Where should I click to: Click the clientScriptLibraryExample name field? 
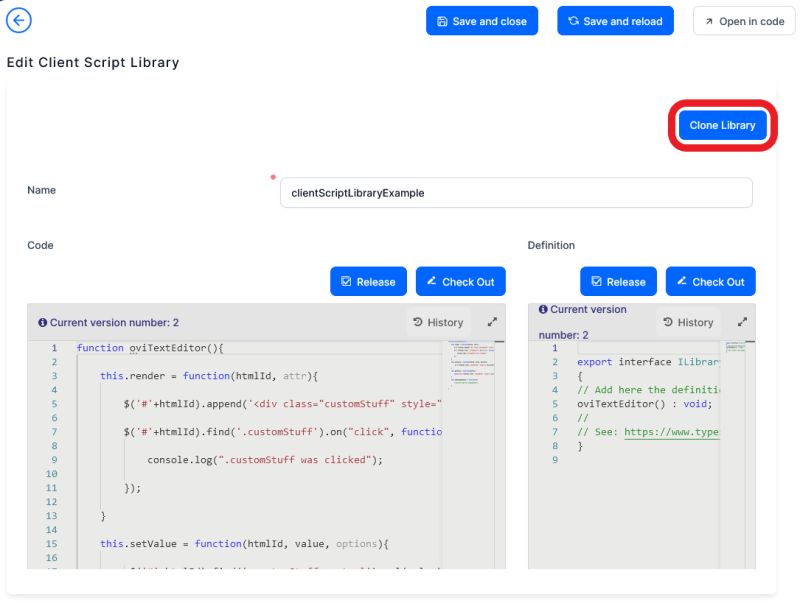tap(517, 192)
